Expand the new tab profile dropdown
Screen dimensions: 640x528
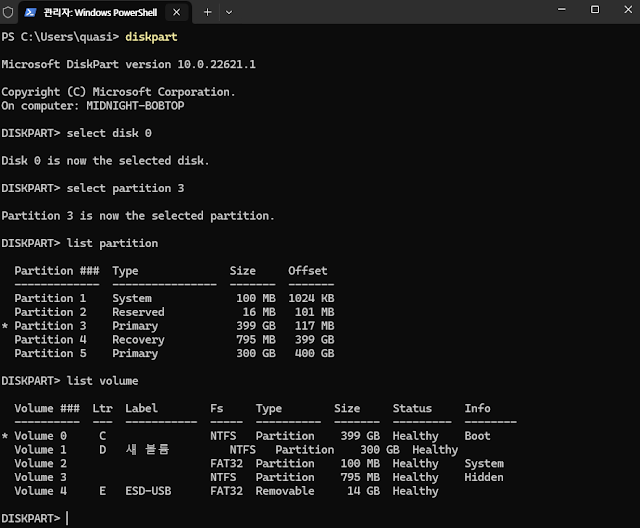coord(229,13)
